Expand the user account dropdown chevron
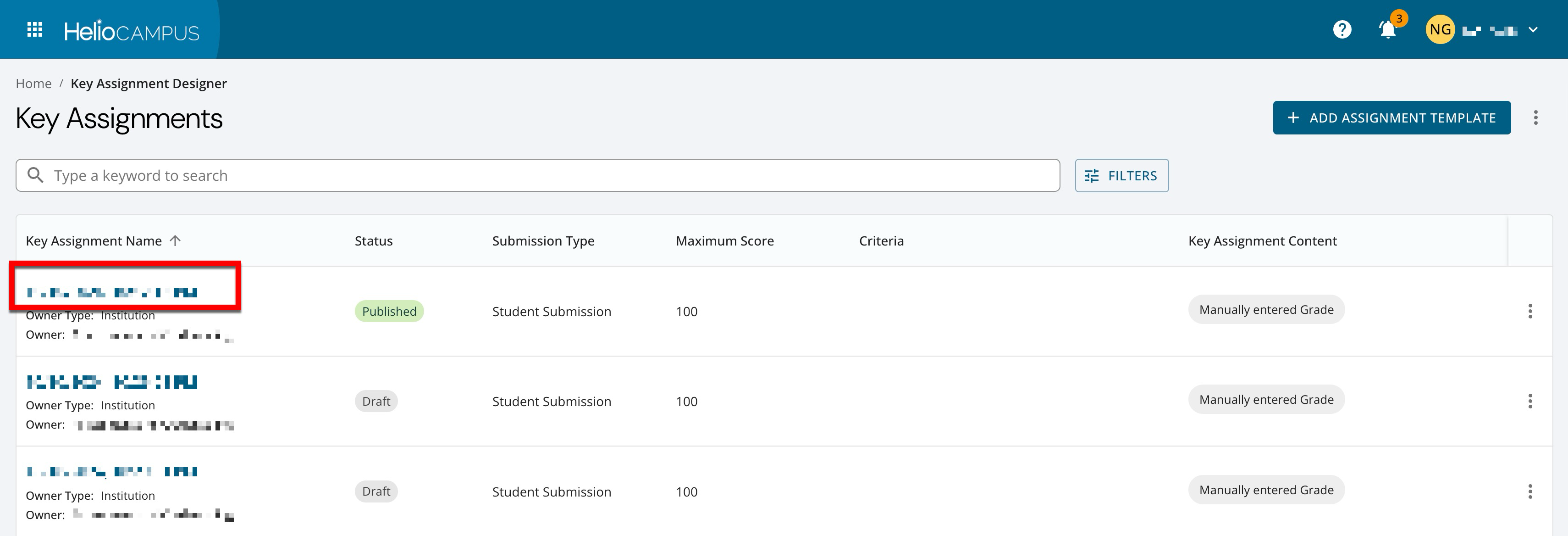 [1533, 30]
